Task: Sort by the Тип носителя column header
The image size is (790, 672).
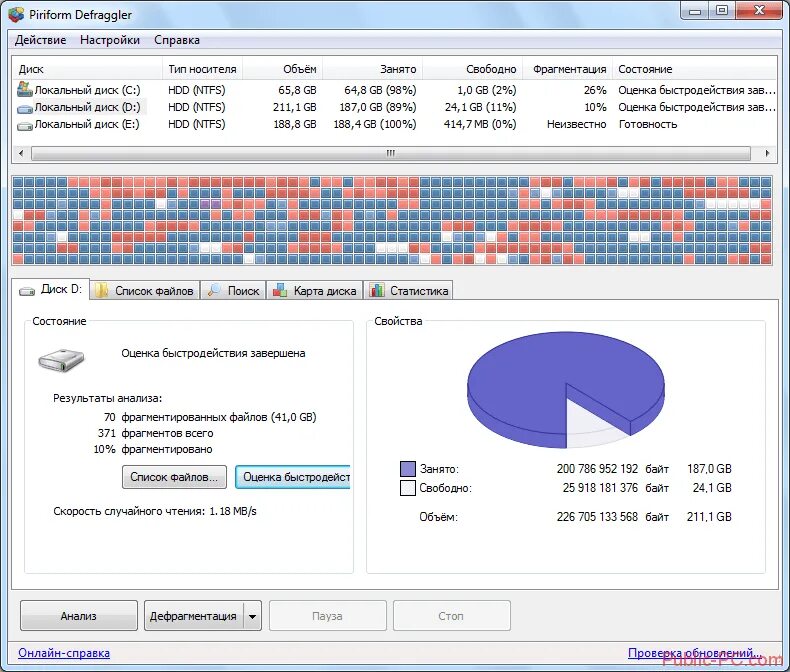Action: coord(203,69)
